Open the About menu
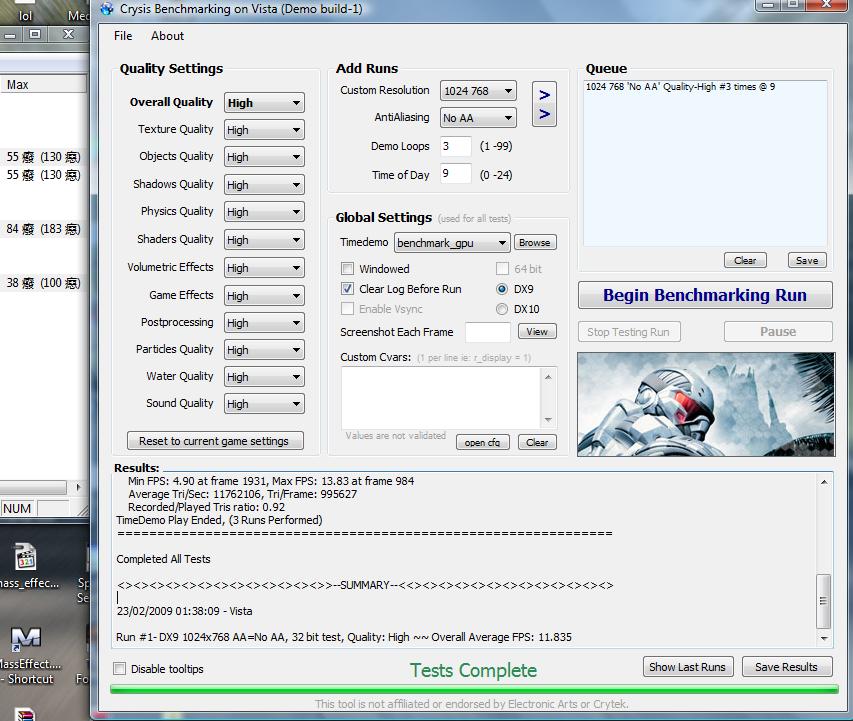Image resolution: width=853 pixels, height=721 pixels. (x=168, y=36)
